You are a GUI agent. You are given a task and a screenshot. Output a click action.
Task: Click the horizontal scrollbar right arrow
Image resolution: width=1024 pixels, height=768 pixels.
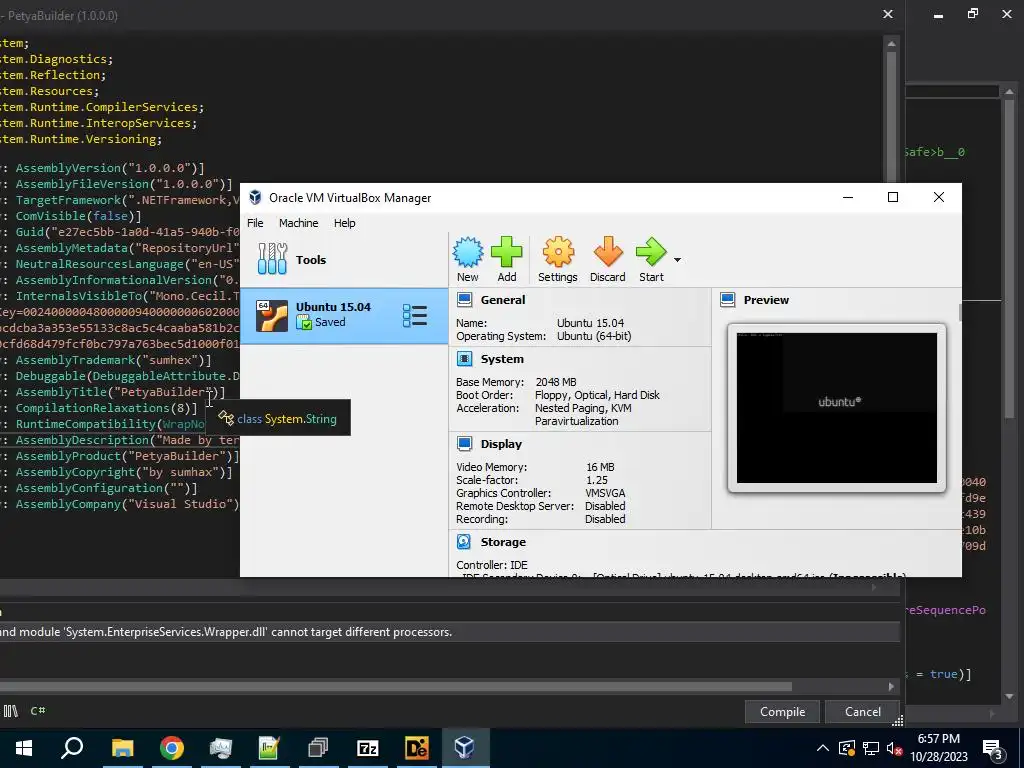tap(891, 686)
